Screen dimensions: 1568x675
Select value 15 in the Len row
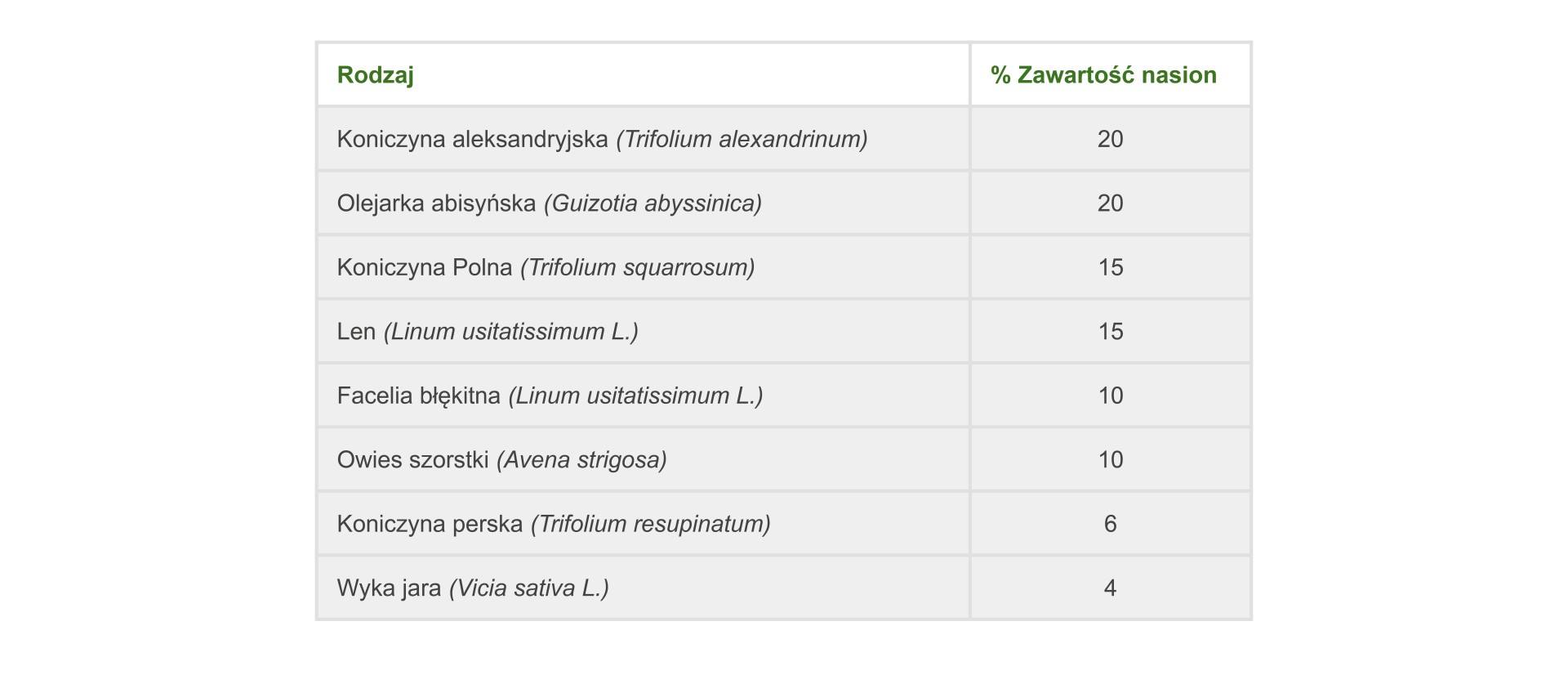click(1111, 332)
